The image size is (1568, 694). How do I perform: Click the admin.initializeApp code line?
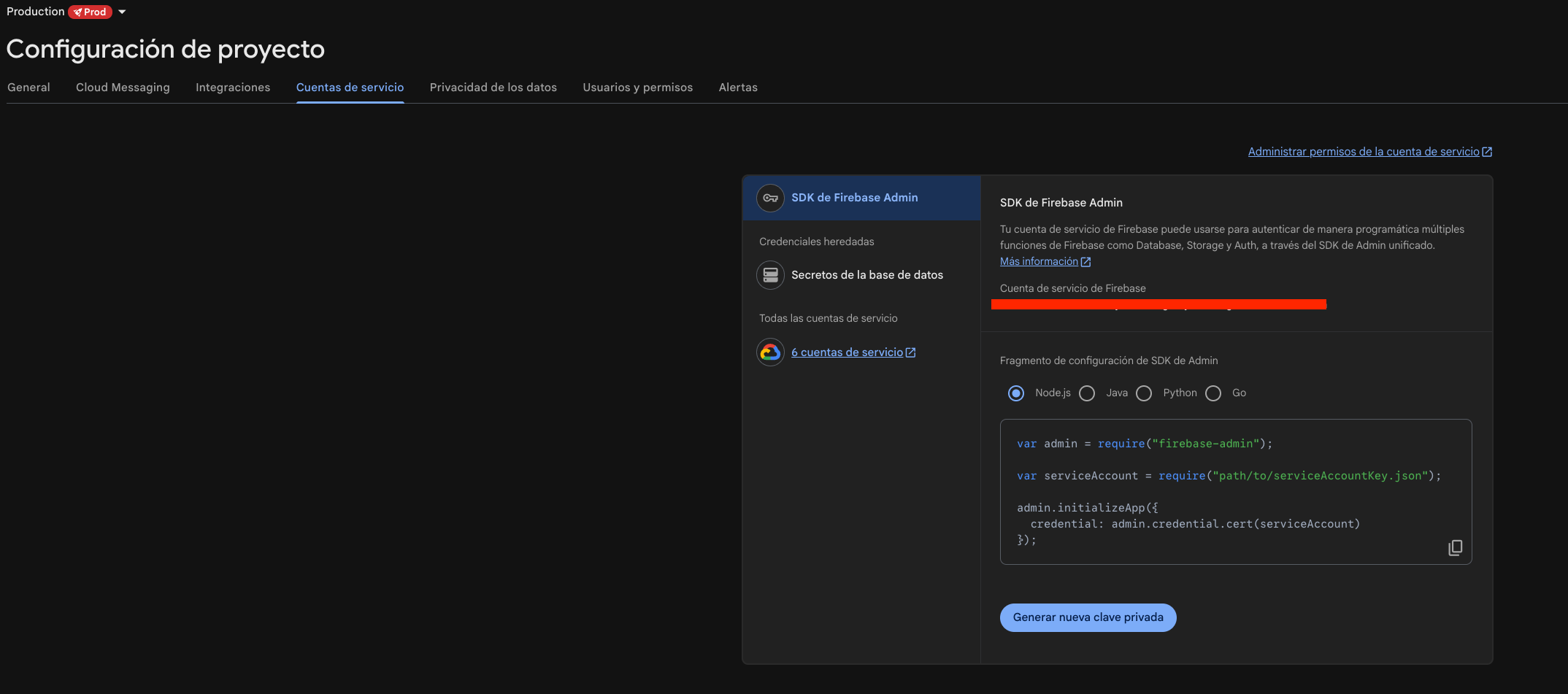[x=1088, y=508]
